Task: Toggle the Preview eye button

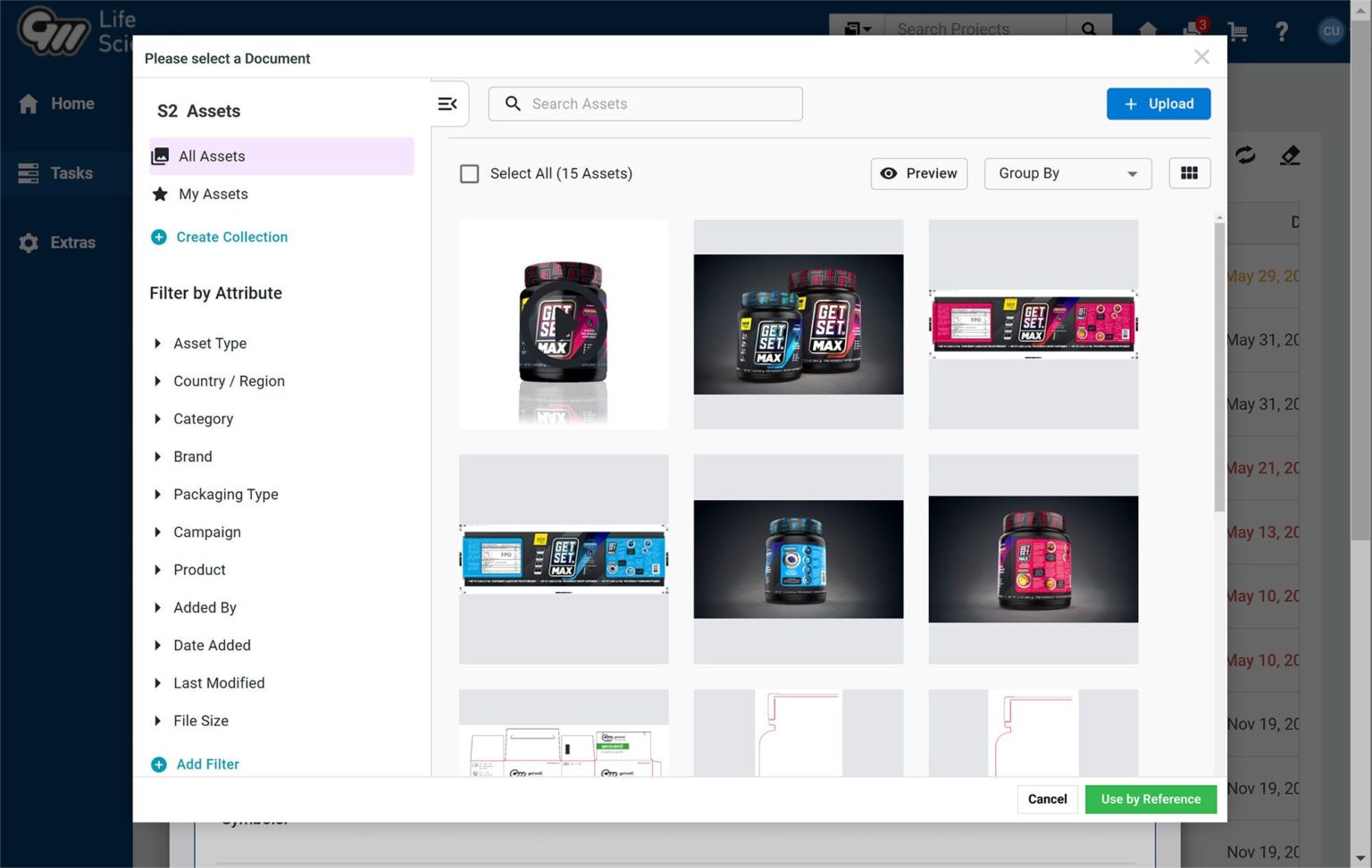Action: tap(919, 173)
